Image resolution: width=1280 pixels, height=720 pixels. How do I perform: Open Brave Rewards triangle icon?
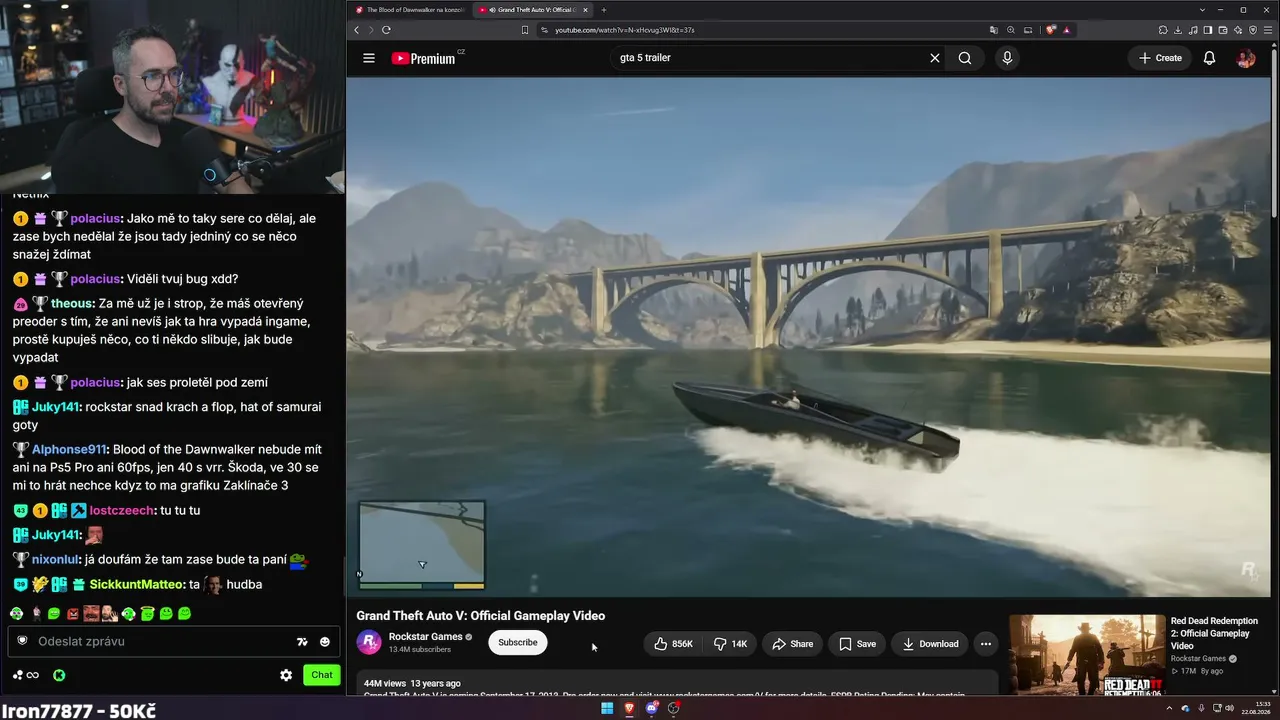[1067, 30]
